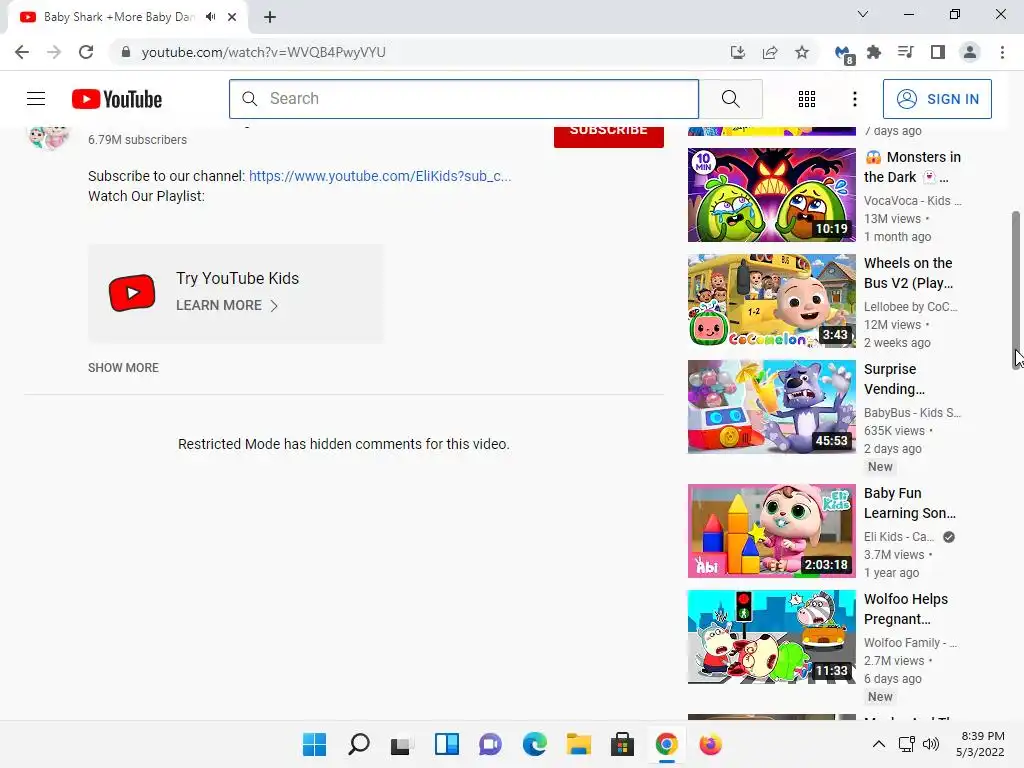Open Baby Fun Learning Songs thumbnail

tap(771, 531)
